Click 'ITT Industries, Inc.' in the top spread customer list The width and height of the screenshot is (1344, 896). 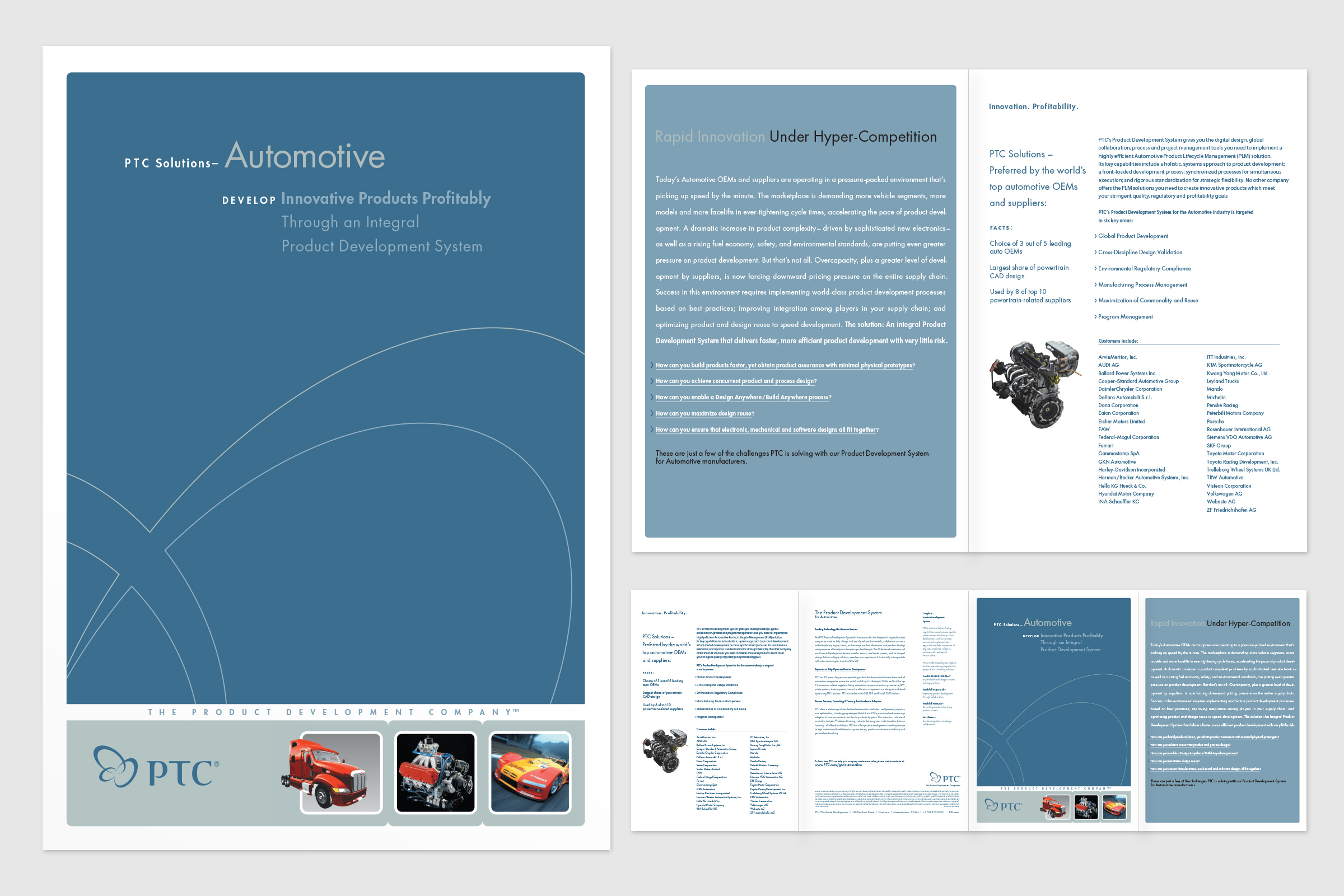pos(1226,357)
